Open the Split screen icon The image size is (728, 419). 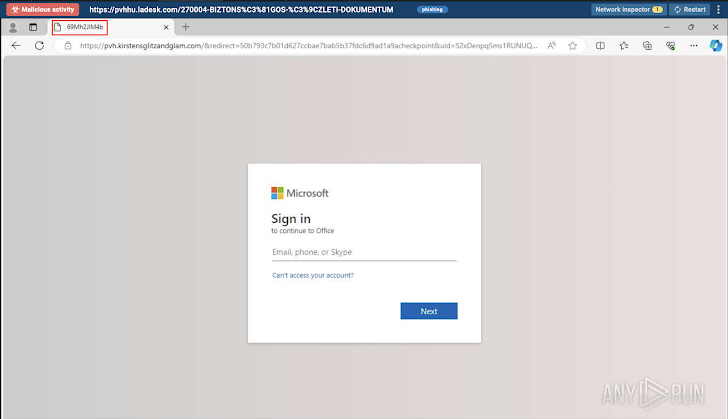tap(600, 45)
